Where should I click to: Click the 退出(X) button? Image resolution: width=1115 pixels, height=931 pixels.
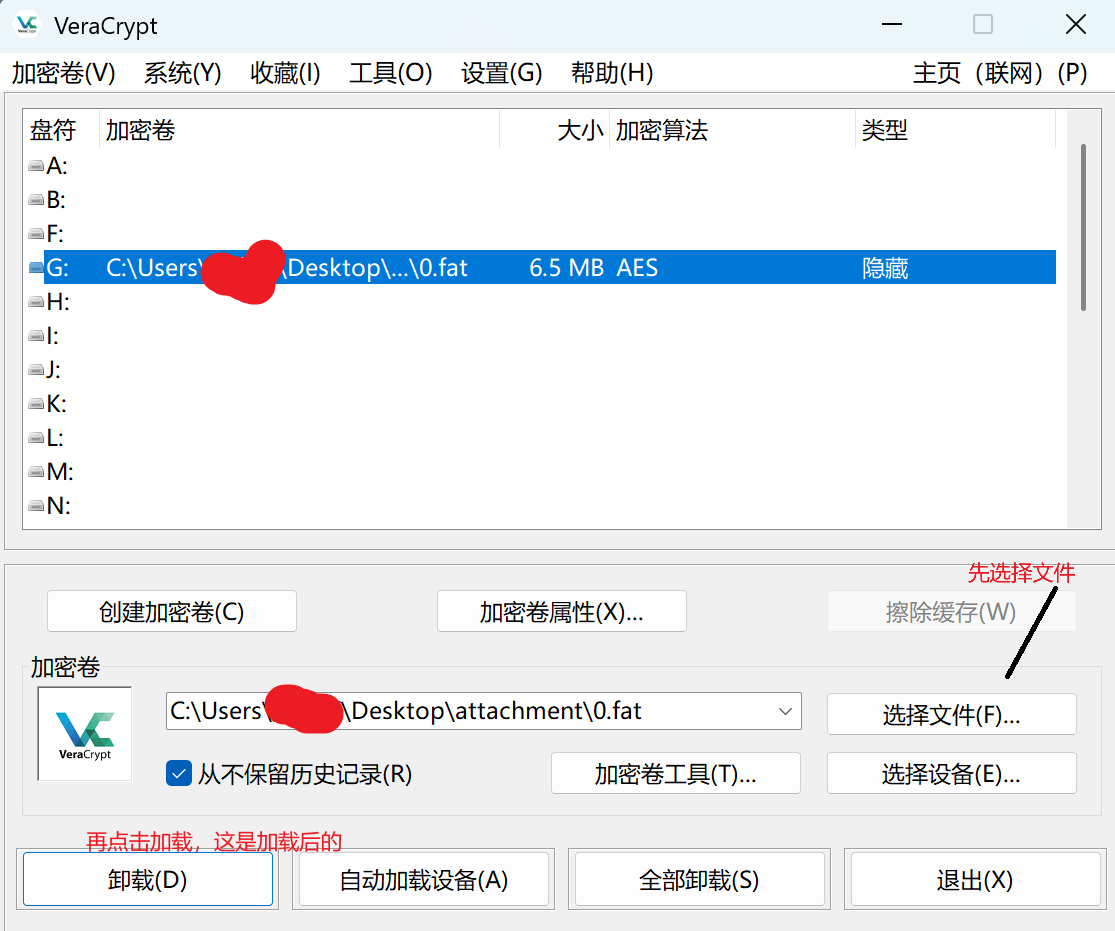pos(975,880)
